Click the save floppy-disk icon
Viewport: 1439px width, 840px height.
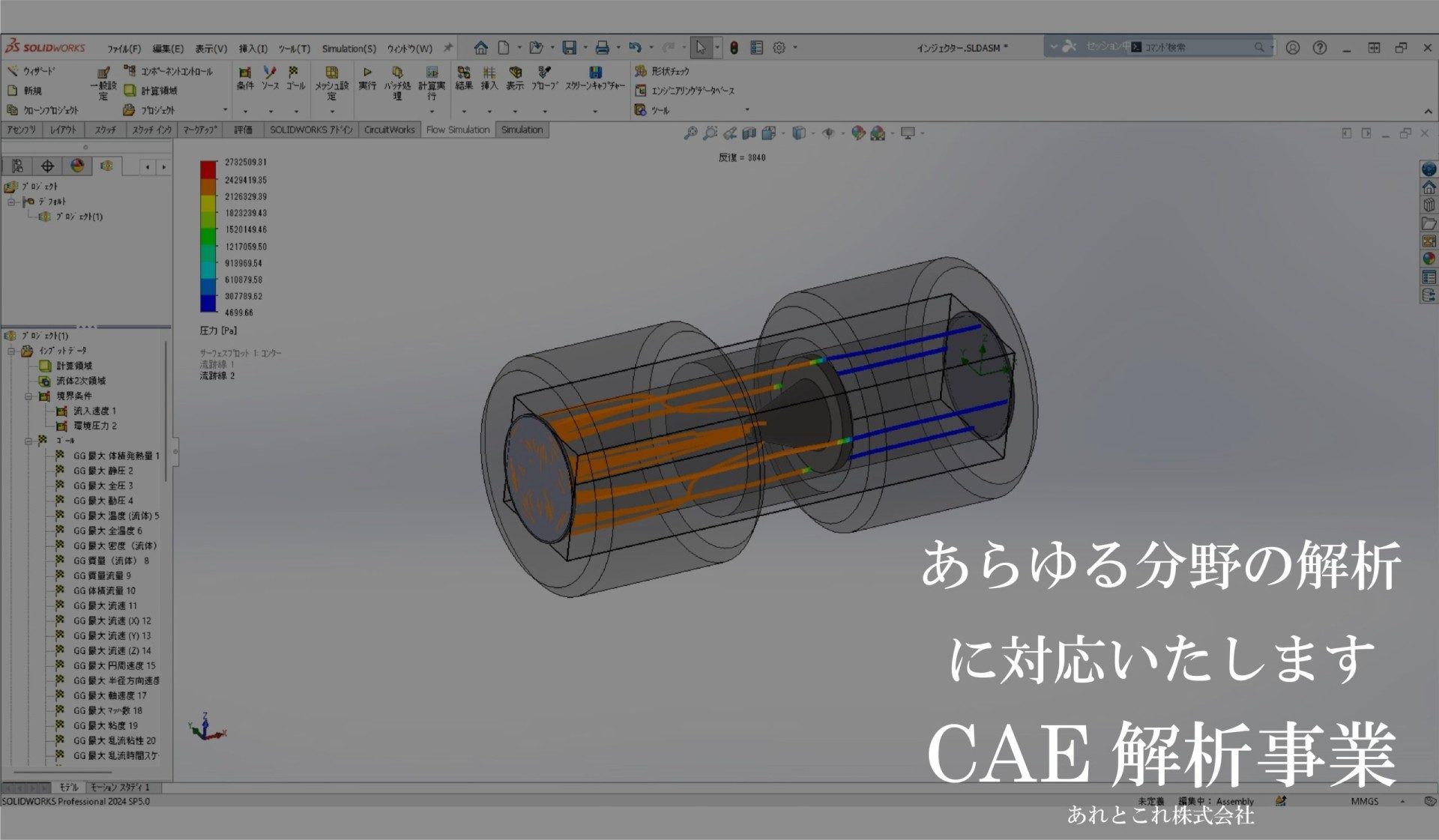570,48
